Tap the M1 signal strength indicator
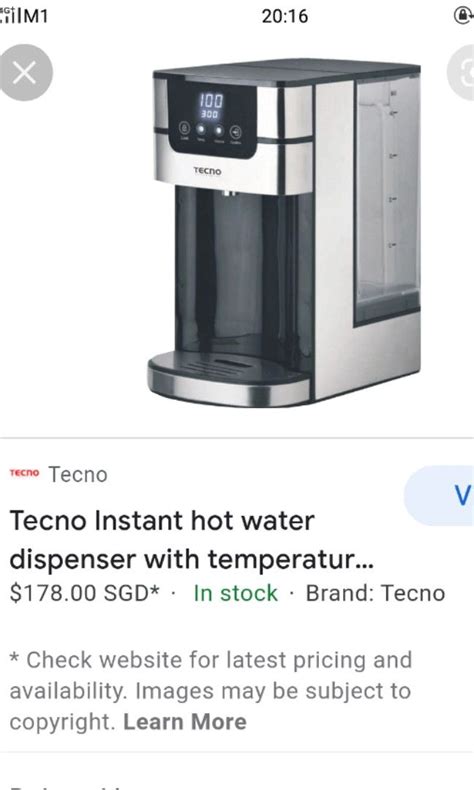Image resolution: width=474 pixels, height=790 pixels. click(24, 15)
